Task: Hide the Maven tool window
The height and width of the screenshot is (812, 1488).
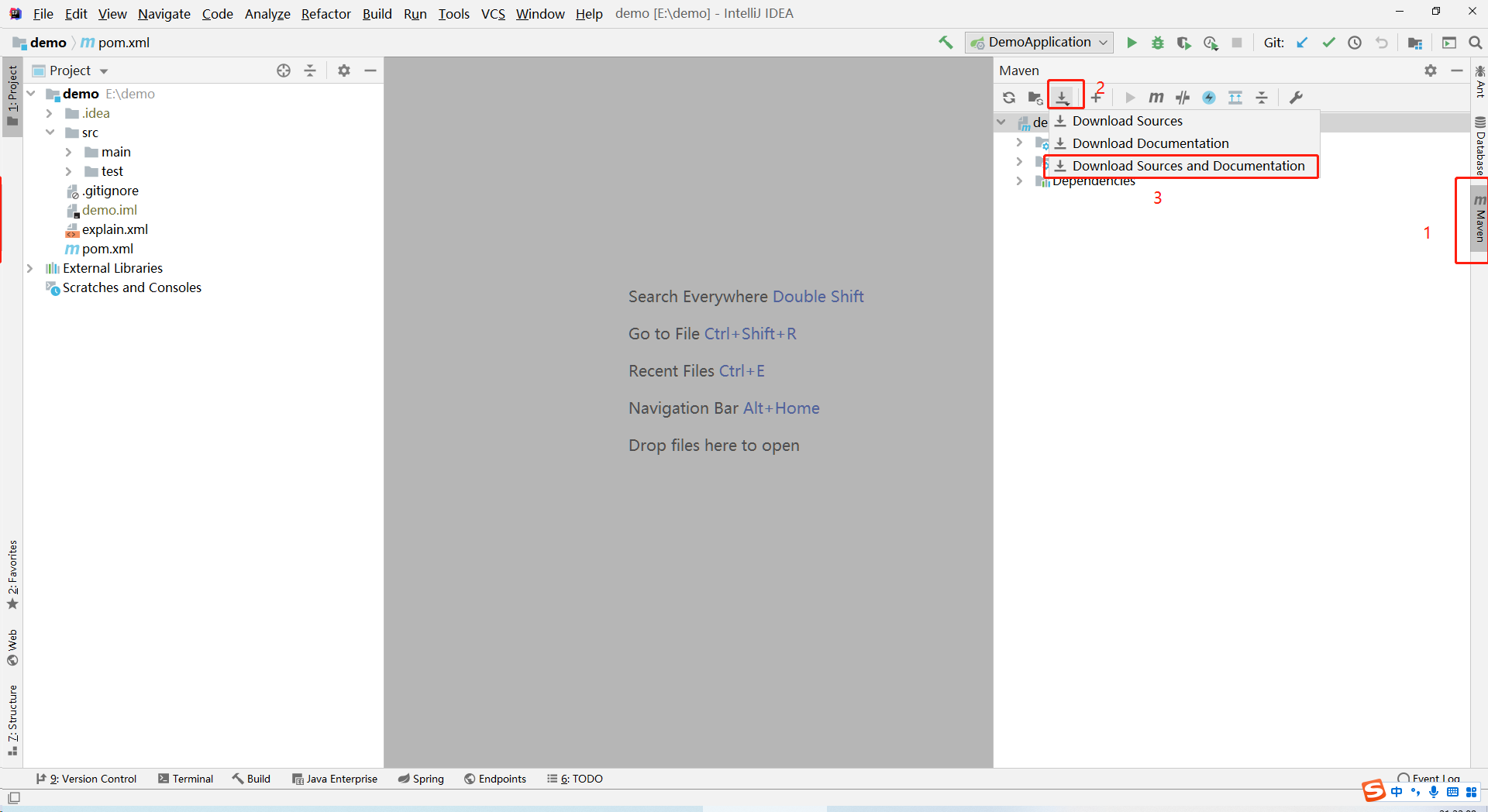Action: pyautogui.click(x=1457, y=71)
